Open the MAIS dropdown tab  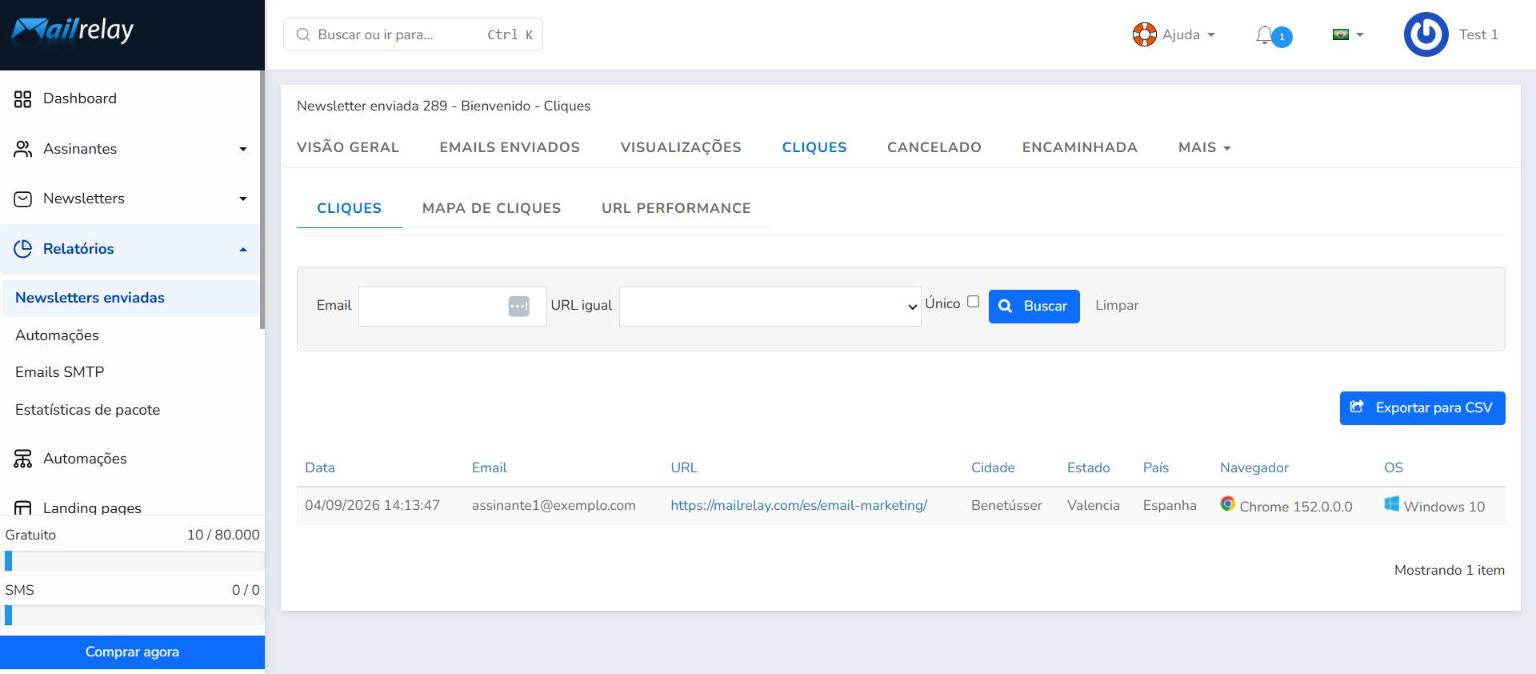1204,147
